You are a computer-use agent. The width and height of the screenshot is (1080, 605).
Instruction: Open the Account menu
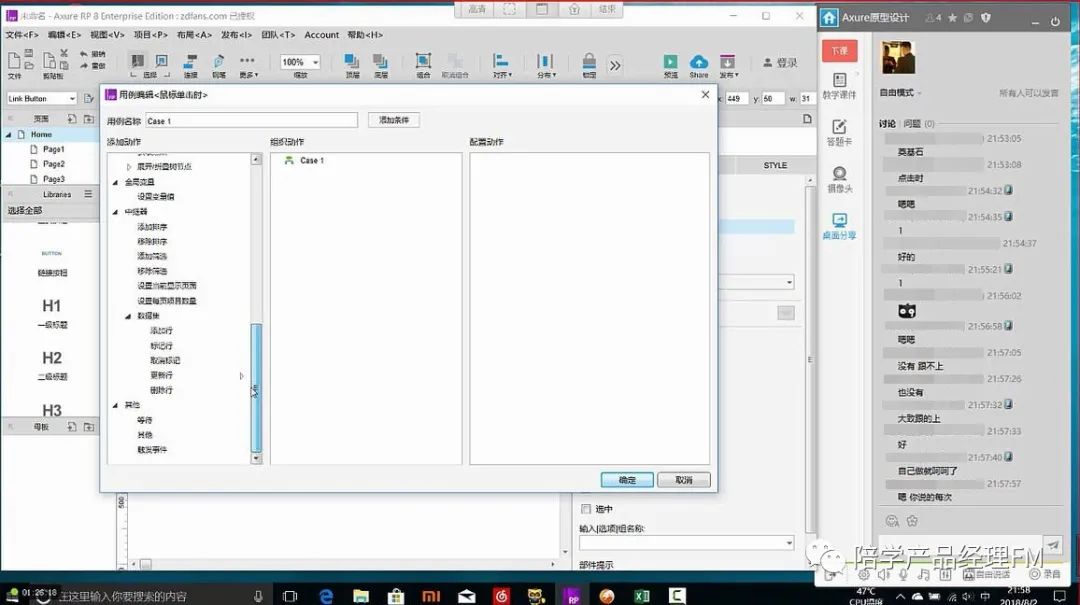[322, 34]
